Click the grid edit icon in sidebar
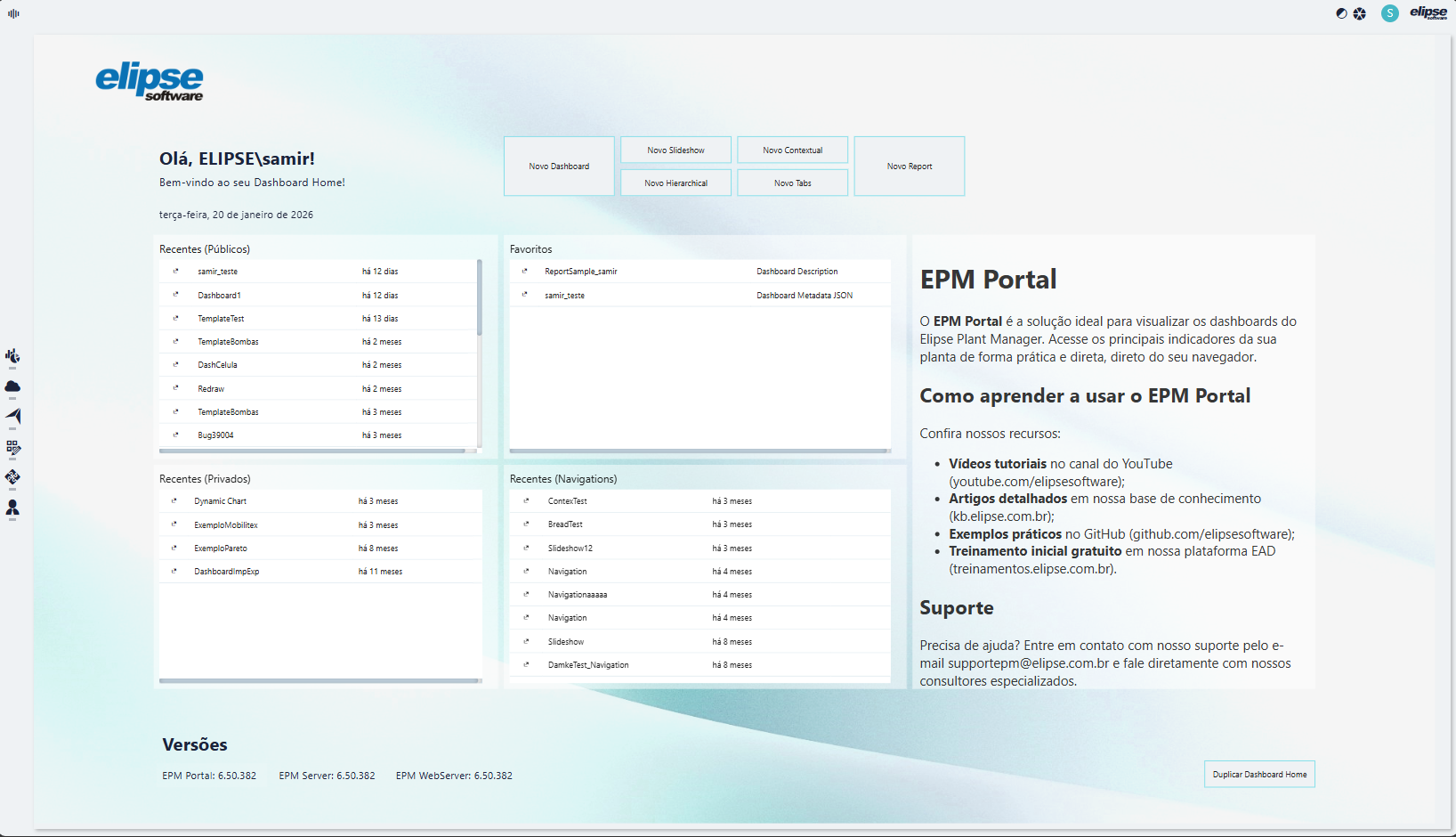Image resolution: width=1456 pixels, height=837 pixels. tap(12, 447)
